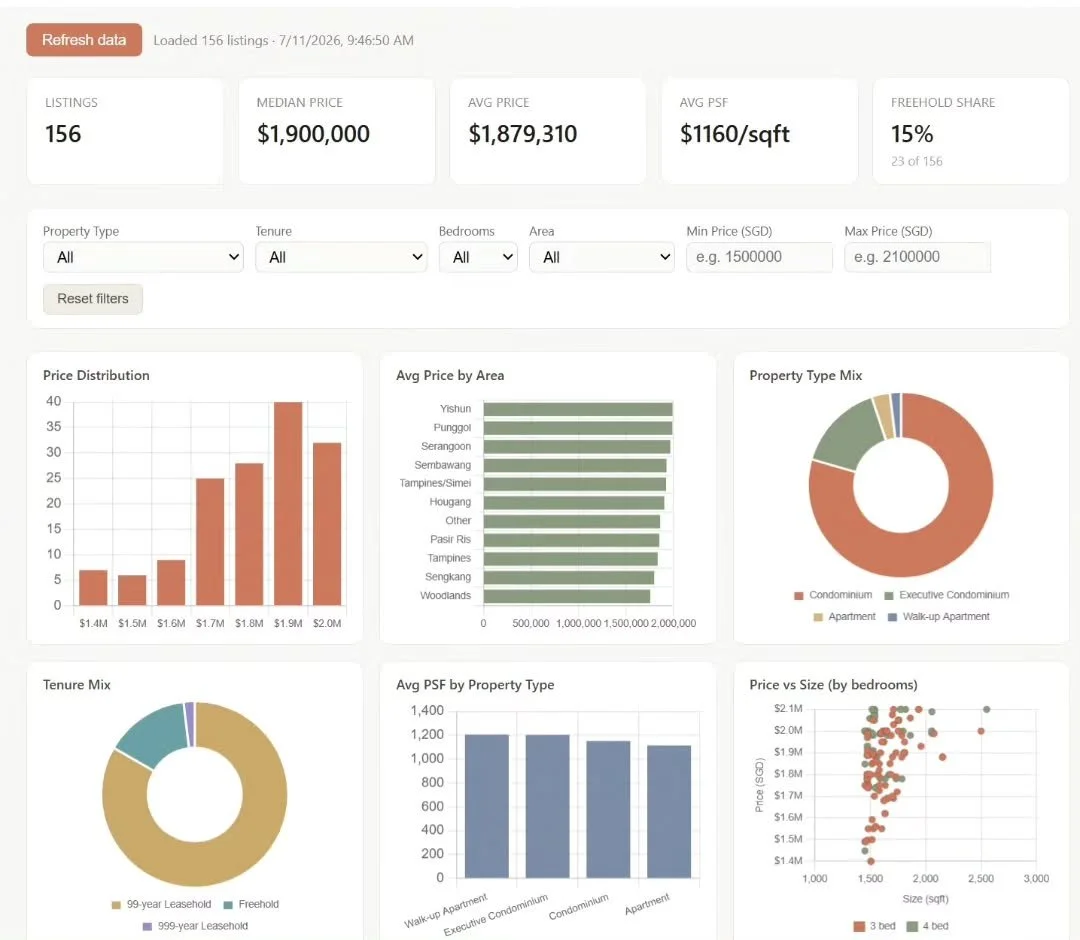
Task: Open the Property Type dropdown
Action: [x=143, y=257]
